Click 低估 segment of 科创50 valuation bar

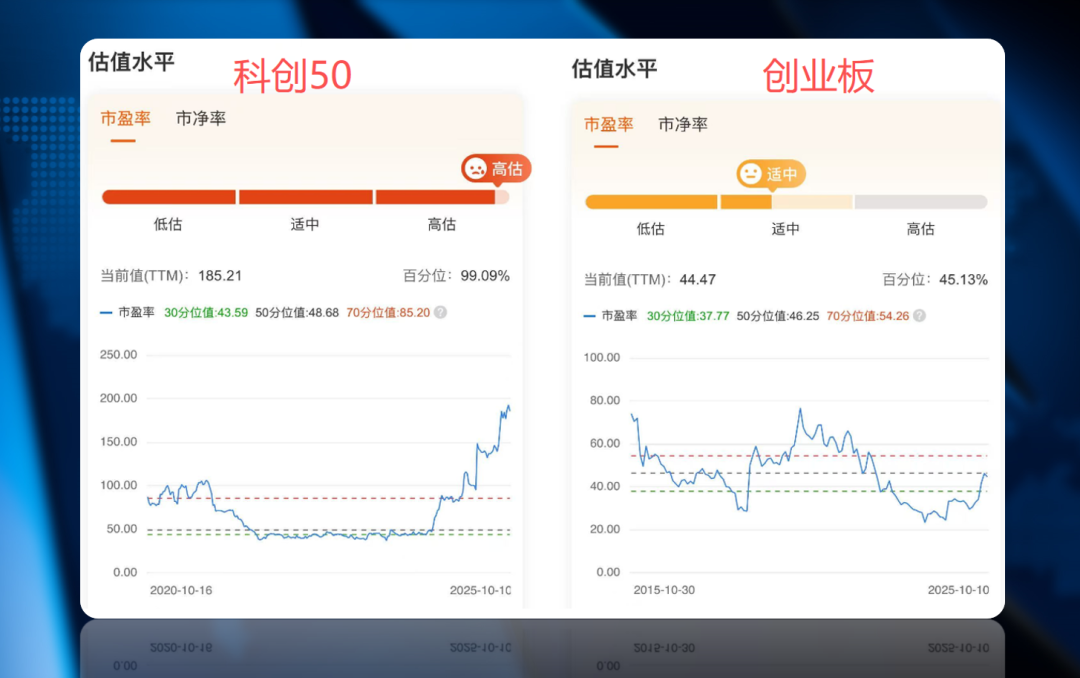(168, 197)
